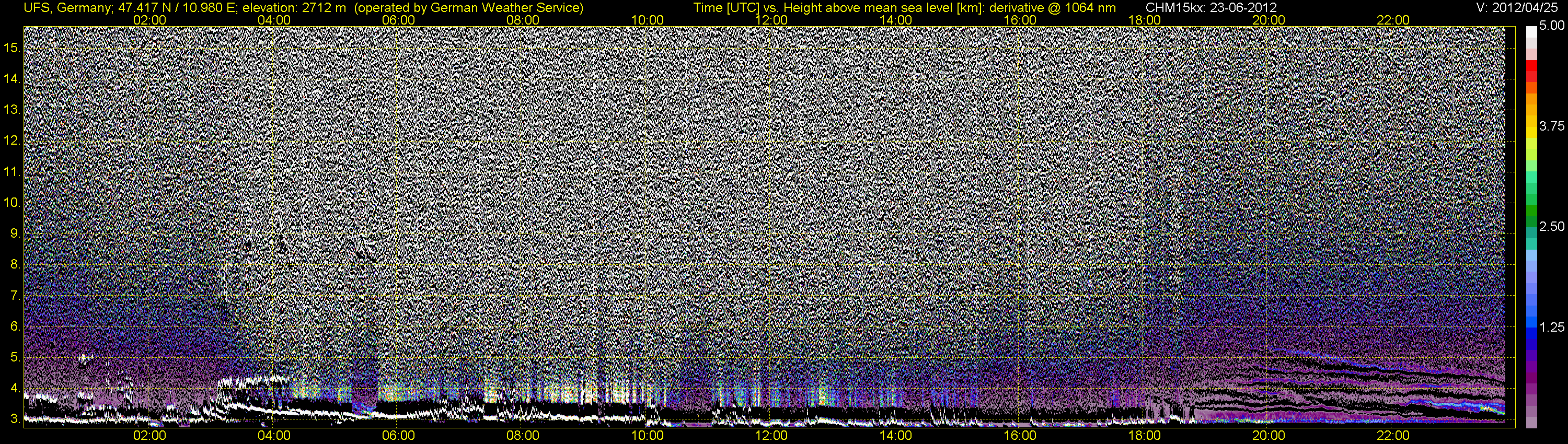Viewport: 1568px width, 444px height.
Task: Click the '14:00' label on the upper time axis
Action: point(896,20)
